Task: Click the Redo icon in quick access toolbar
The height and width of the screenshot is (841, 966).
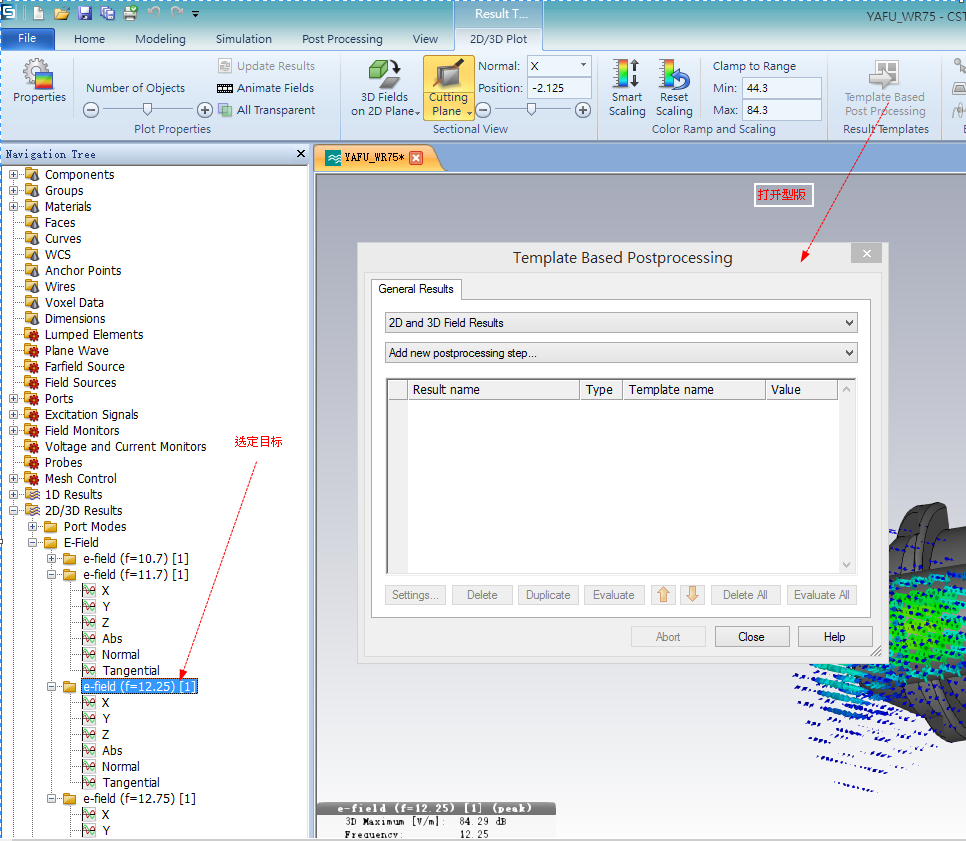Action: tap(177, 12)
